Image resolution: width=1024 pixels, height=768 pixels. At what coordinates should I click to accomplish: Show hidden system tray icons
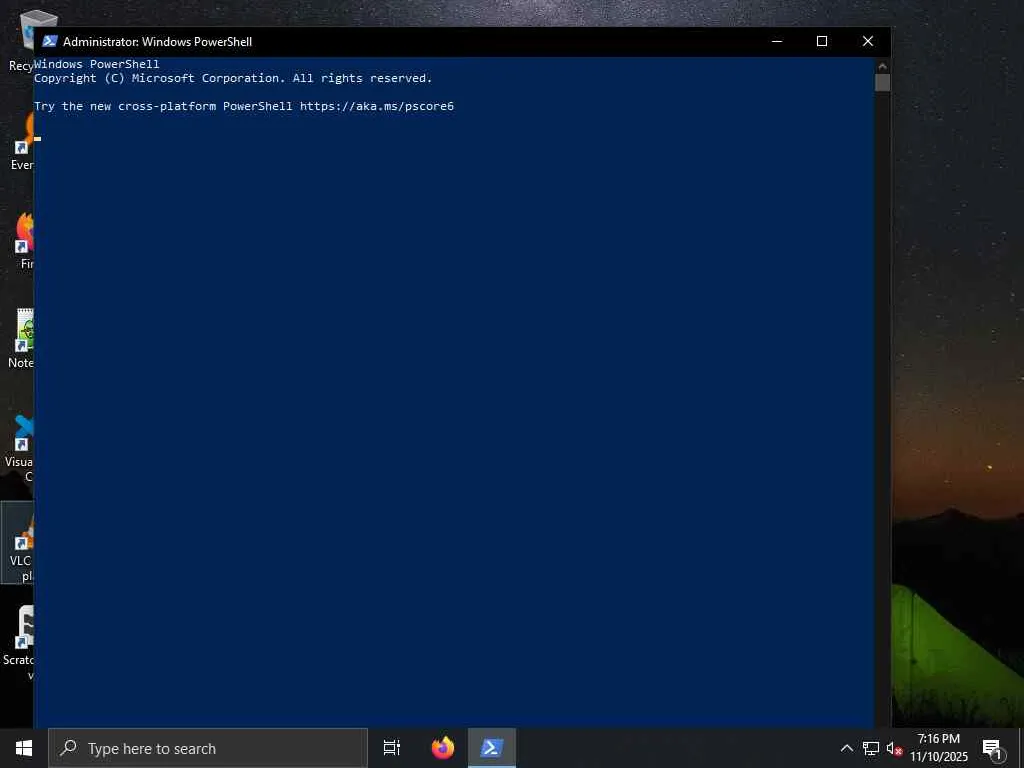(846, 748)
